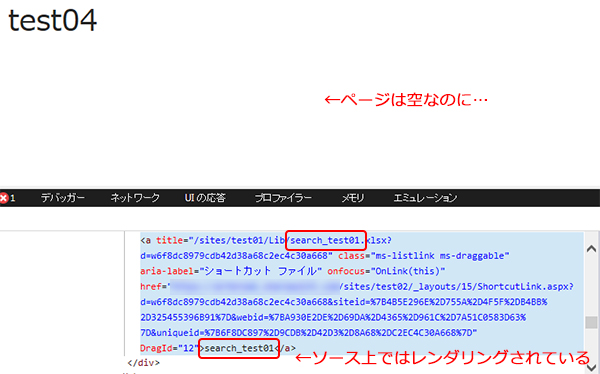This screenshot has height=374, width=600.
Task: Switch to the ネットワーク tab
Action: (135, 198)
